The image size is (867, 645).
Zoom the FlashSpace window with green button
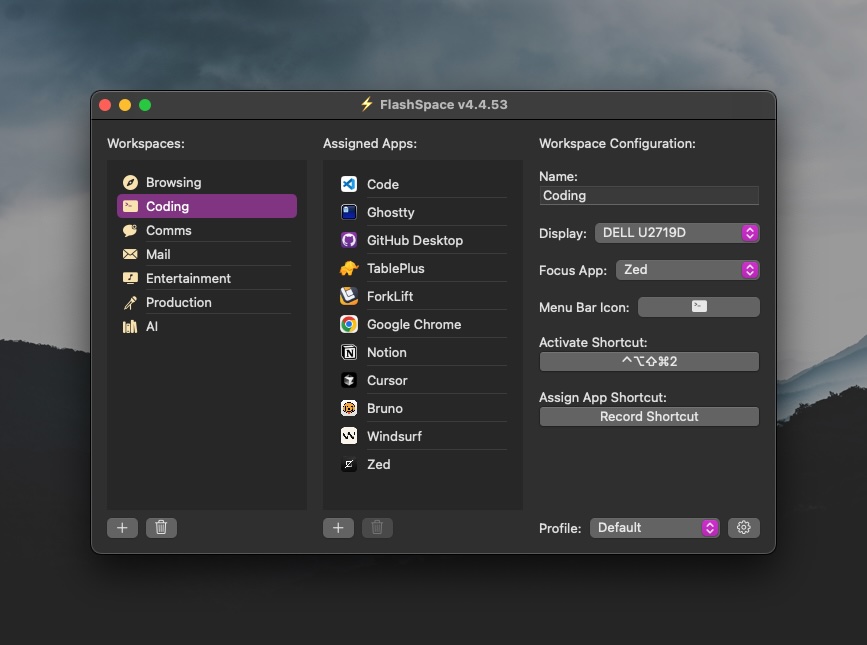145,105
